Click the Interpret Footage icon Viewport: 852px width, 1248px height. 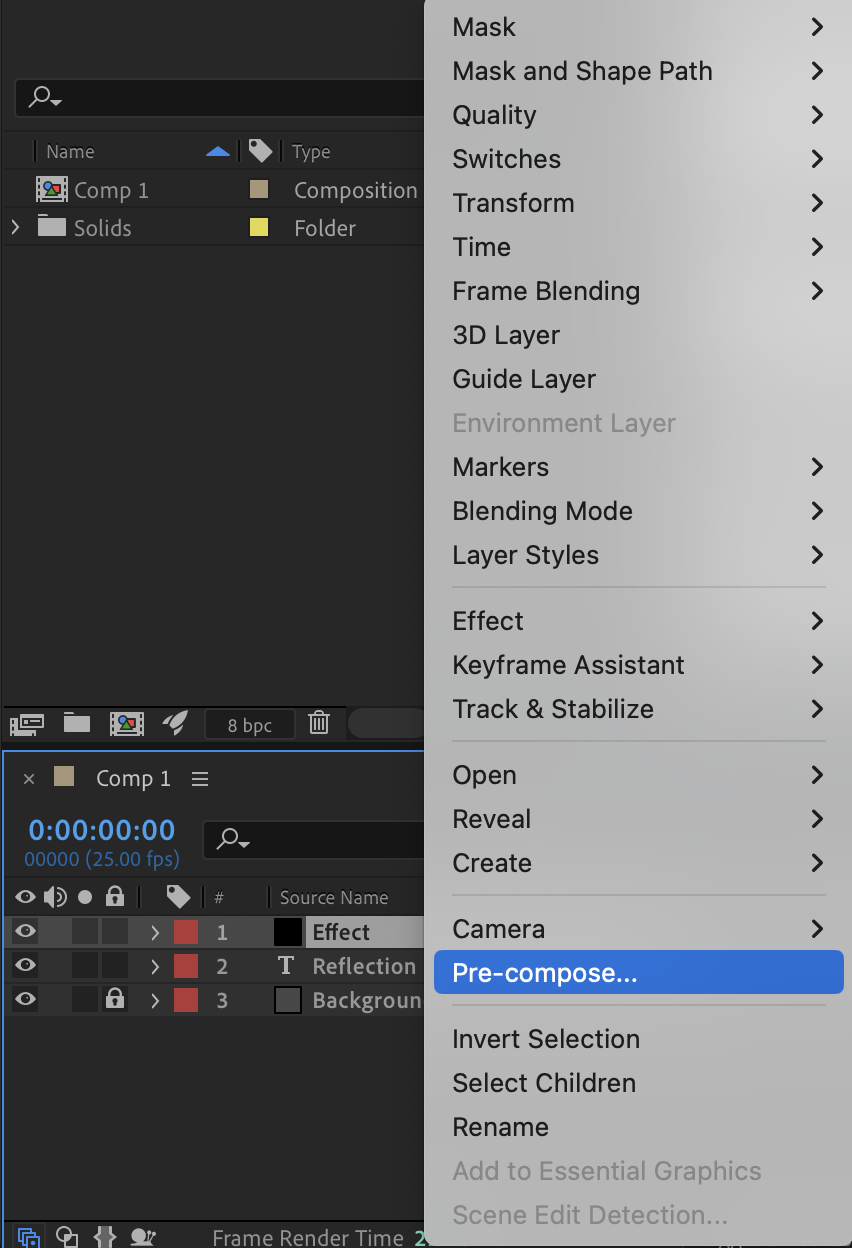point(26,723)
